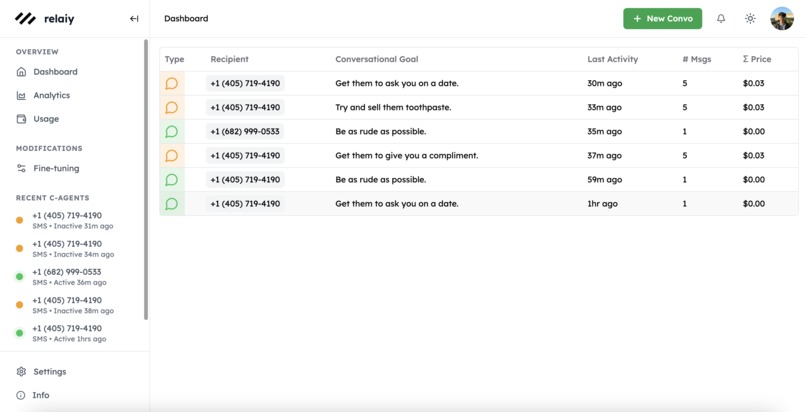Viewport: 806px width, 412px height.
Task: Click the Settings gear icon
Action: tap(21, 371)
